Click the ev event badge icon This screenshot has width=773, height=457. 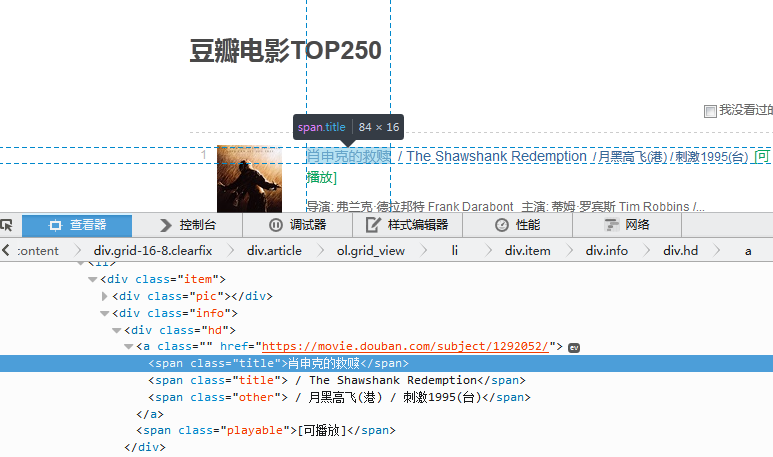click(574, 348)
